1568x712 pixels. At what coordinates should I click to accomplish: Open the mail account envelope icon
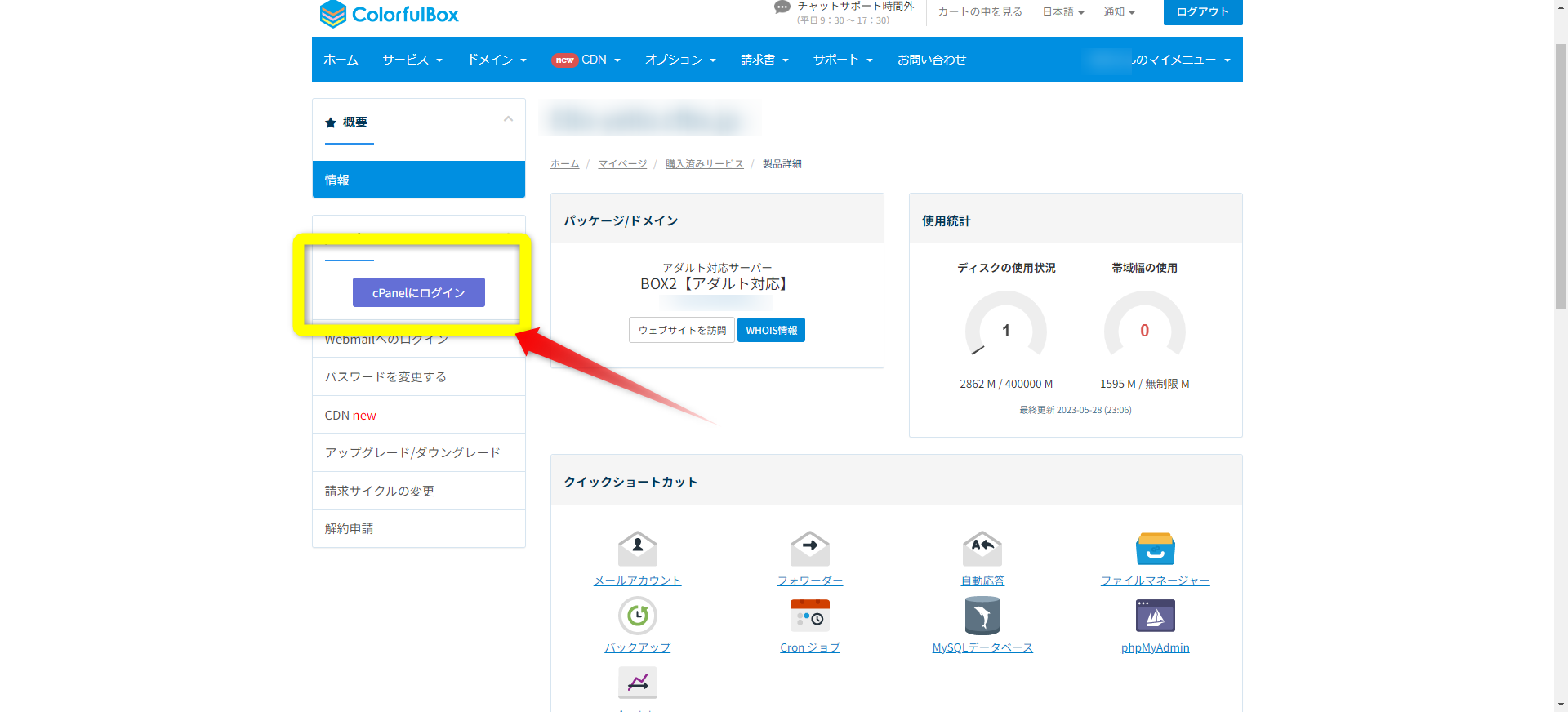[638, 548]
